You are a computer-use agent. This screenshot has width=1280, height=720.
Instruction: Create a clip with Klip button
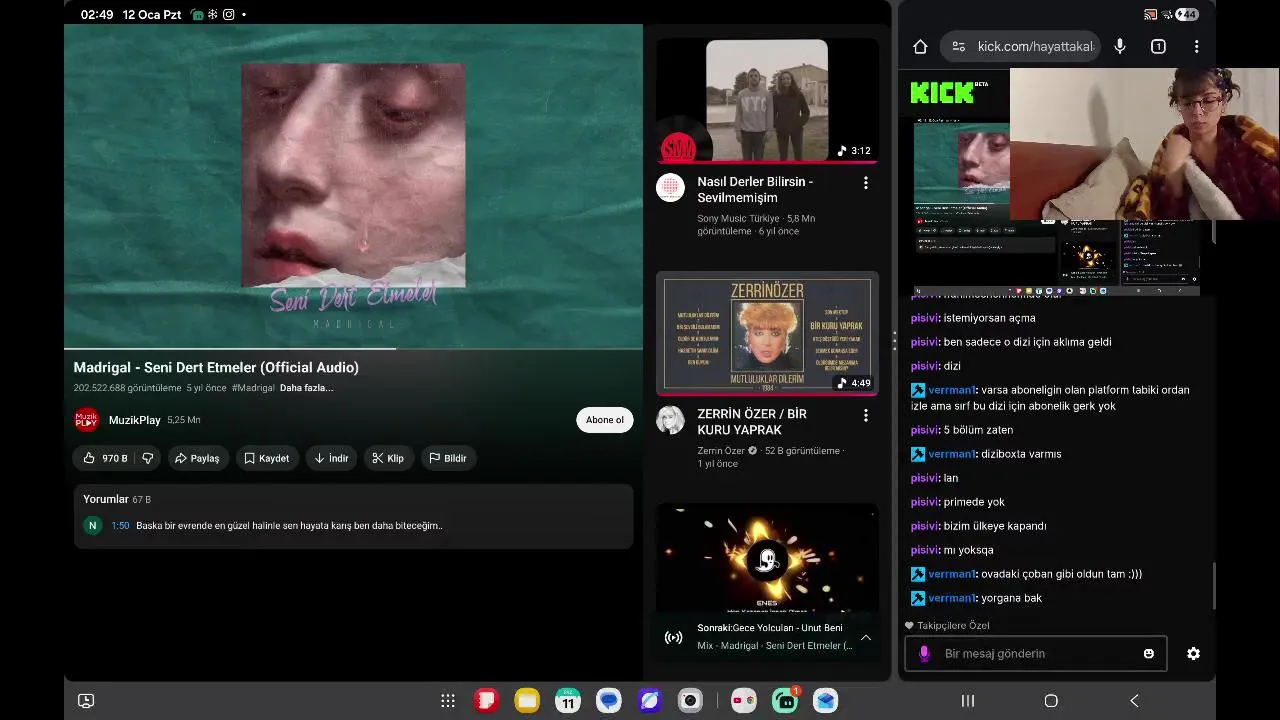[388, 458]
